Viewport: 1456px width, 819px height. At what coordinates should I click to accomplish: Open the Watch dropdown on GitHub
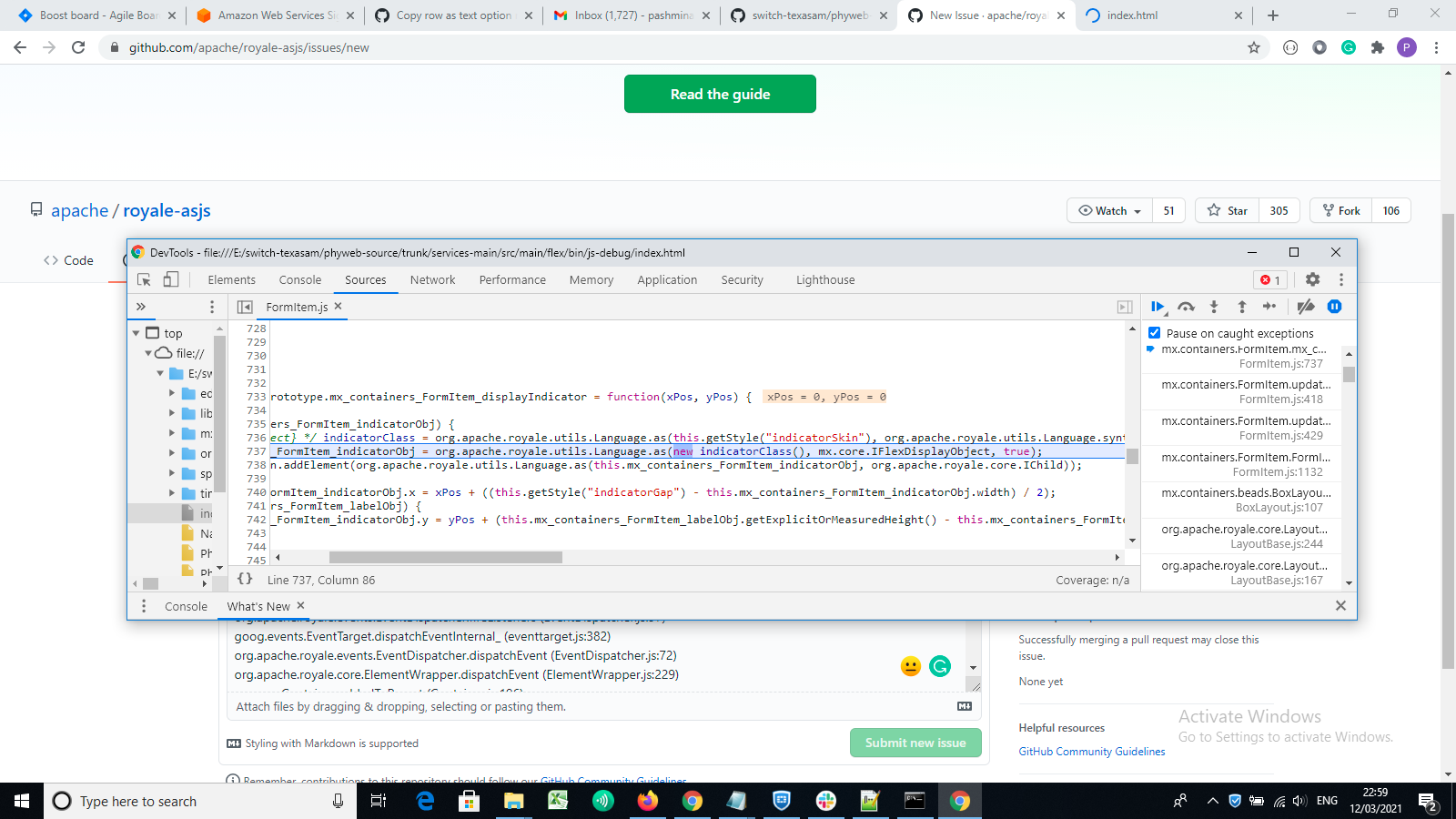click(x=1109, y=210)
